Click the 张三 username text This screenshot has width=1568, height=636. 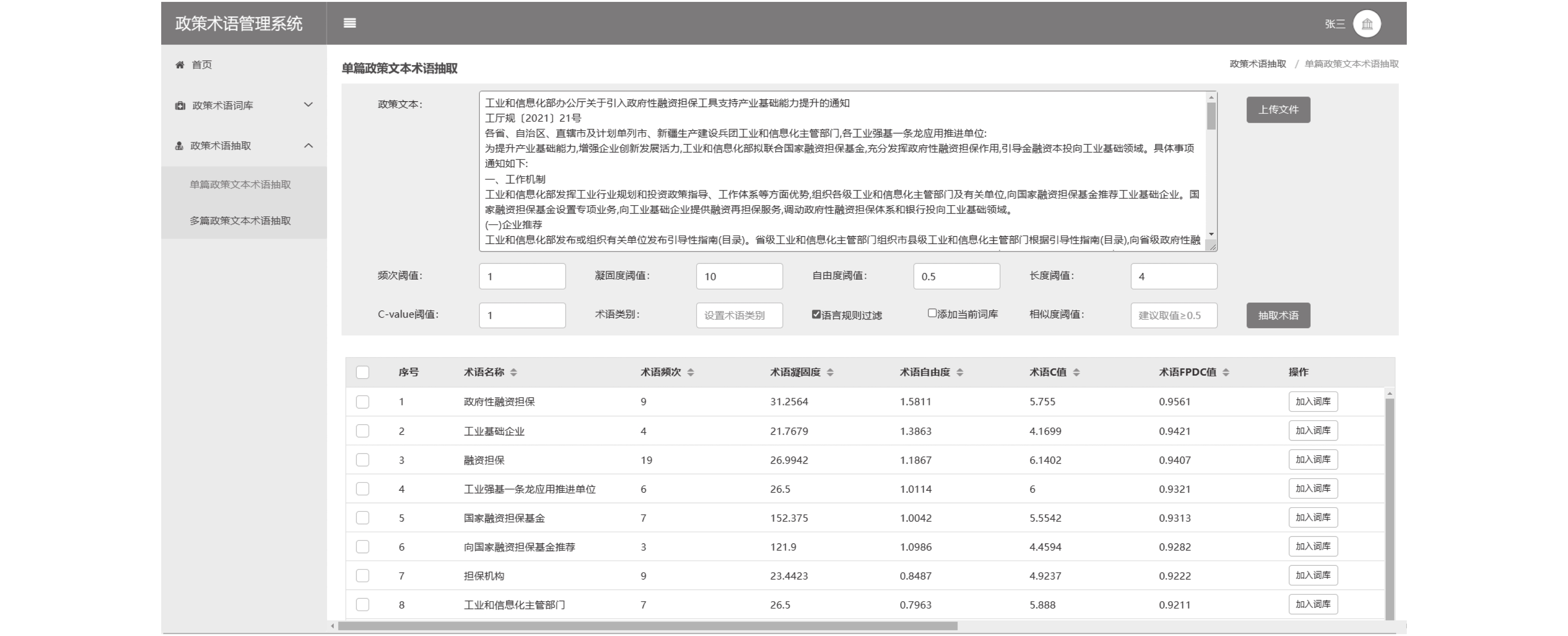(x=1335, y=24)
